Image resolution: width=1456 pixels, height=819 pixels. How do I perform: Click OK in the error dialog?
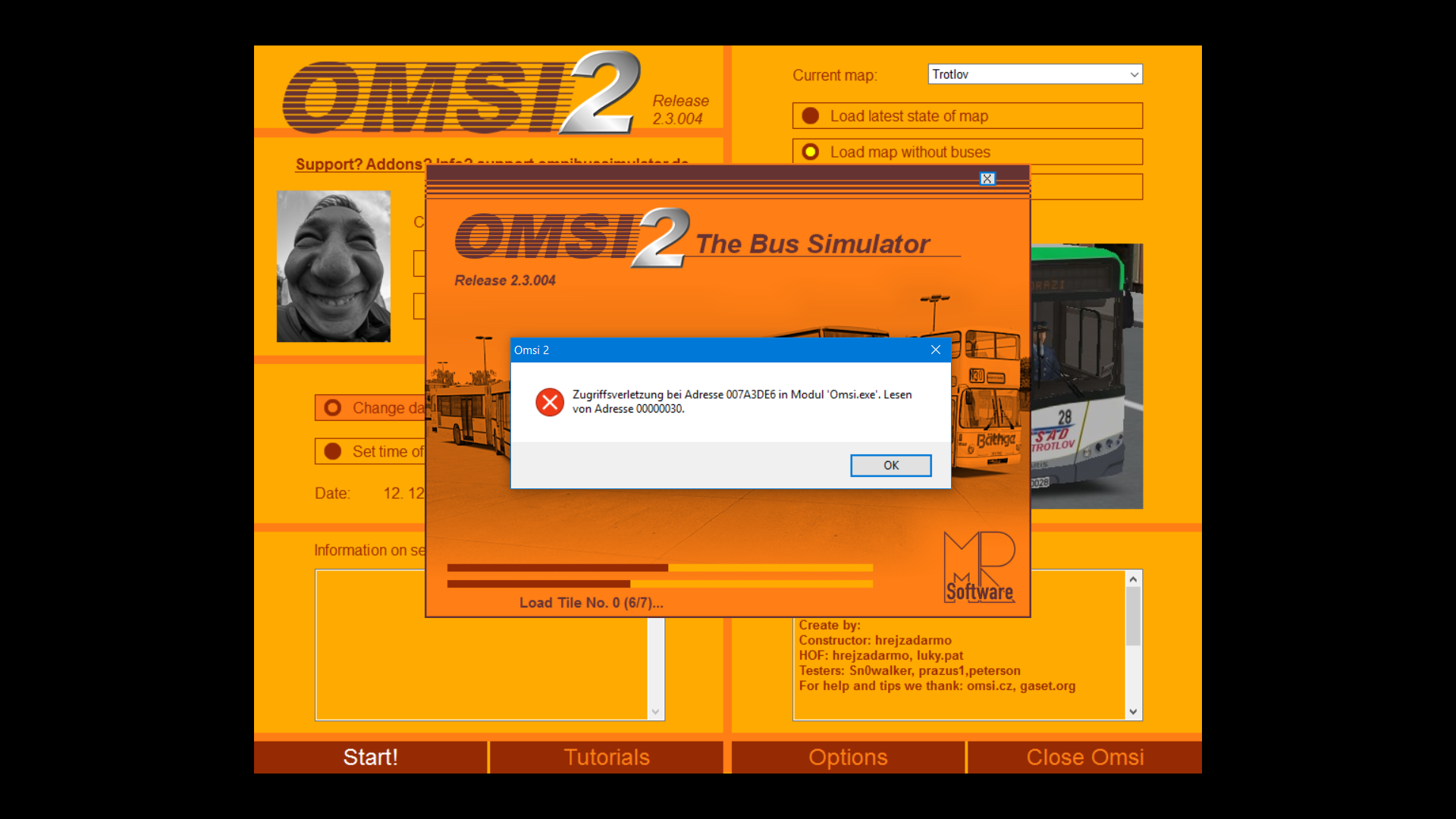point(890,466)
